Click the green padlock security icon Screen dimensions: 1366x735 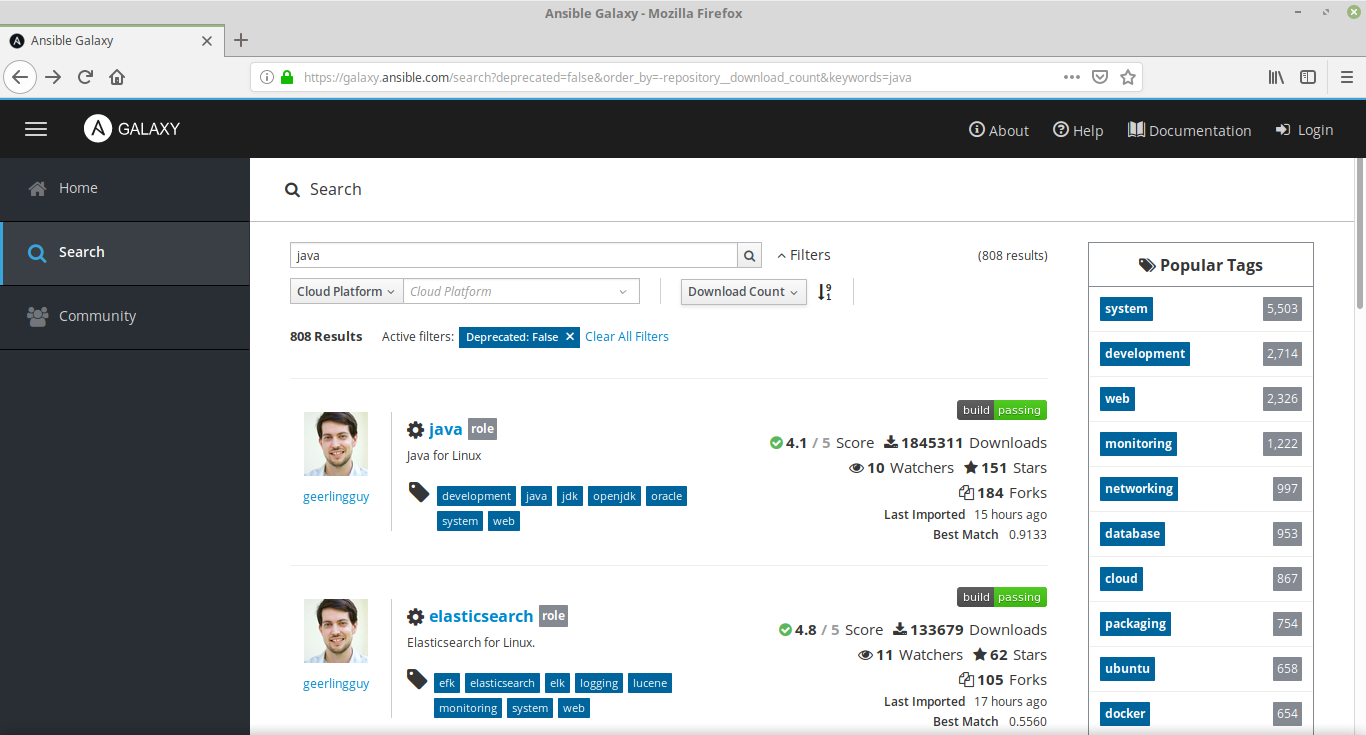(x=287, y=77)
